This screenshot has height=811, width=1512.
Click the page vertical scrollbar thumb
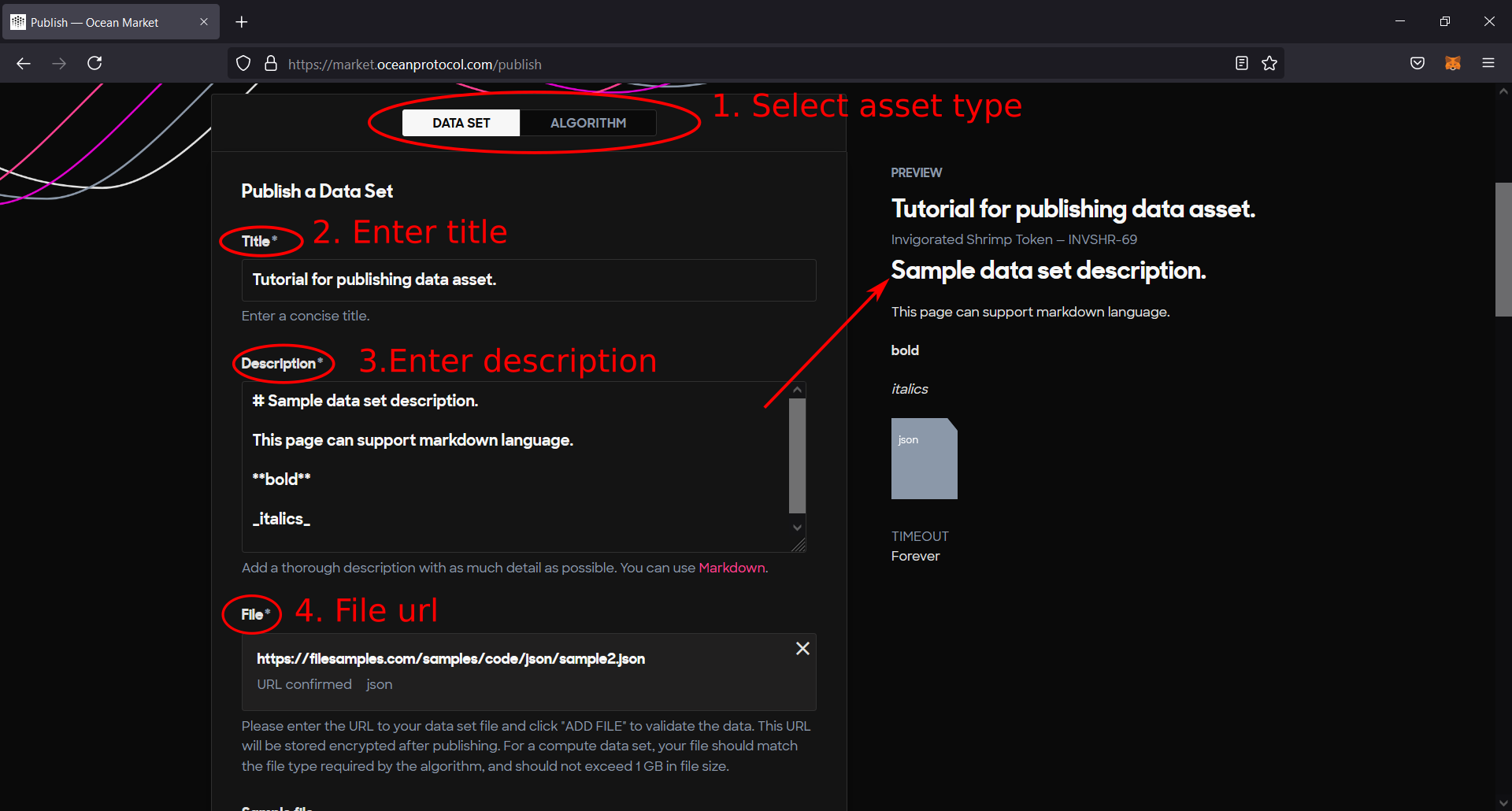1503,250
